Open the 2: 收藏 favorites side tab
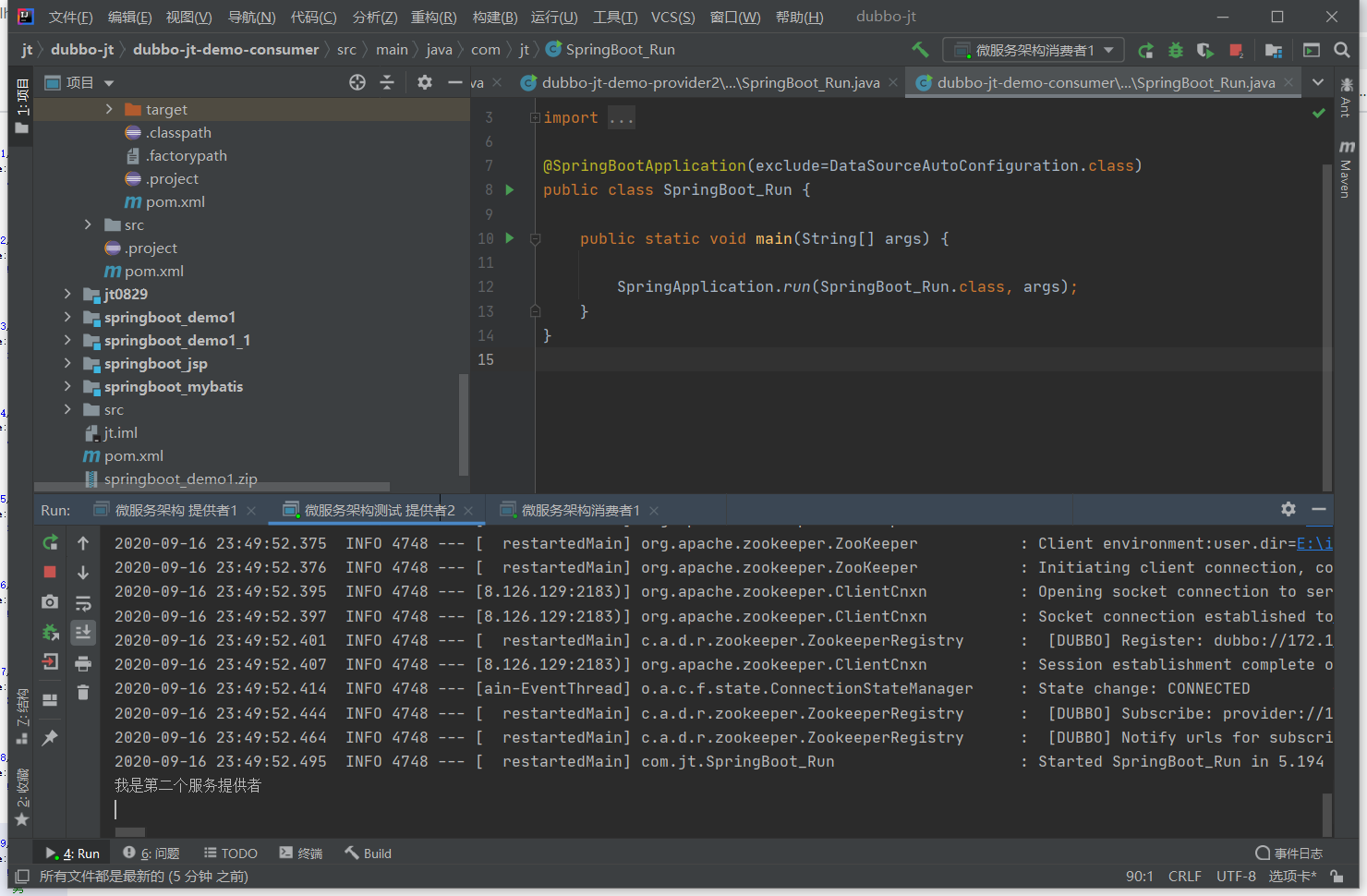Image resolution: width=1367 pixels, height=896 pixels. click(x=22, y=796)
